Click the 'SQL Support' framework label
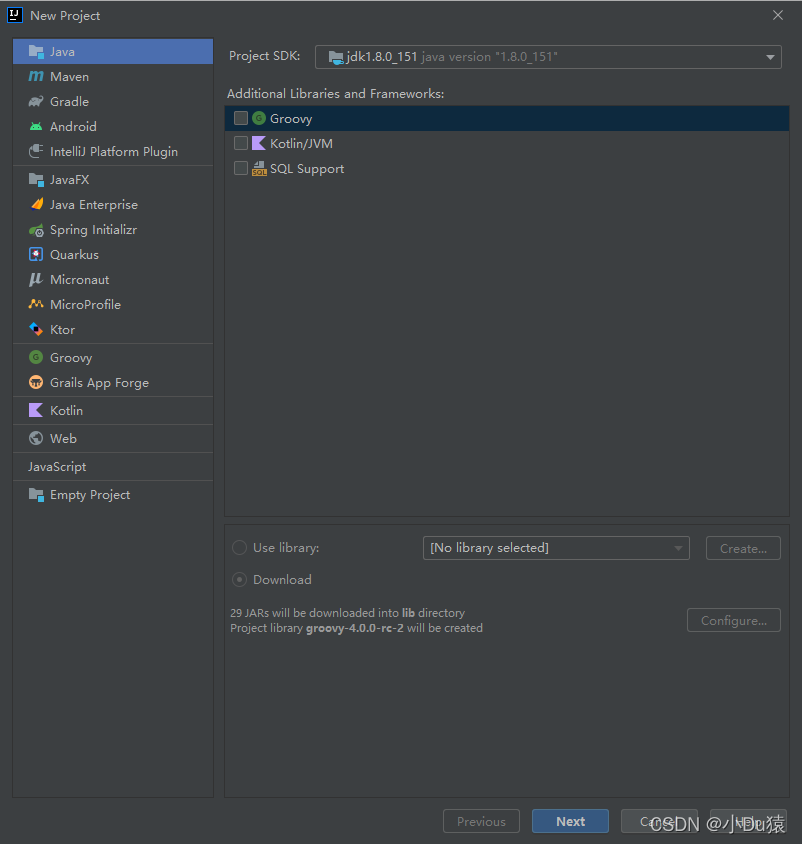 pyautogui.click(x=307, y=169)
